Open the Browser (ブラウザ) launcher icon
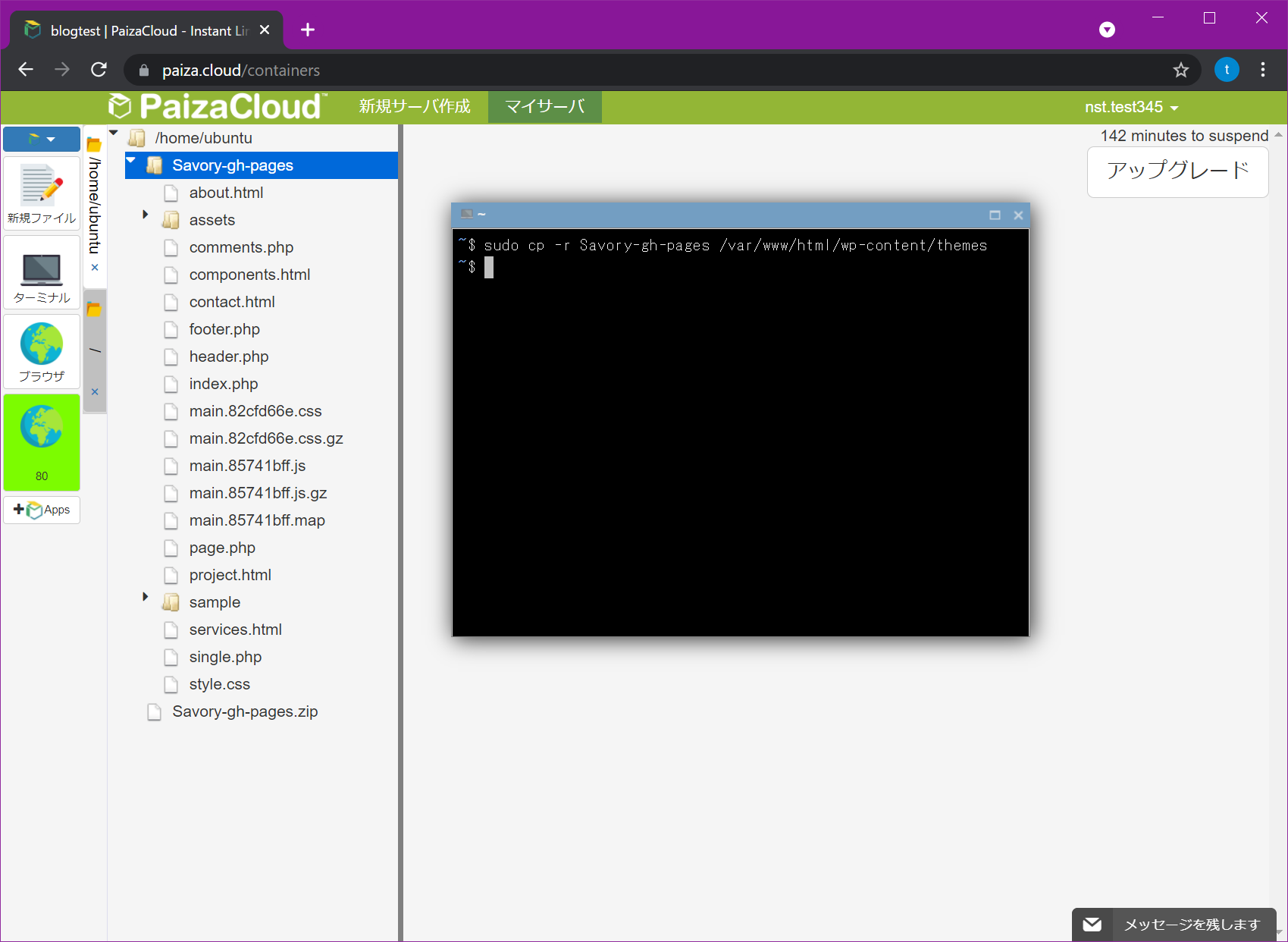 (x=42, y=351)
